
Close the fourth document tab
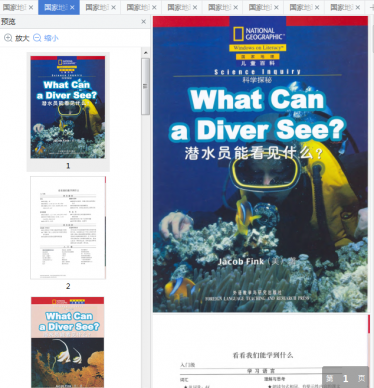154,7
